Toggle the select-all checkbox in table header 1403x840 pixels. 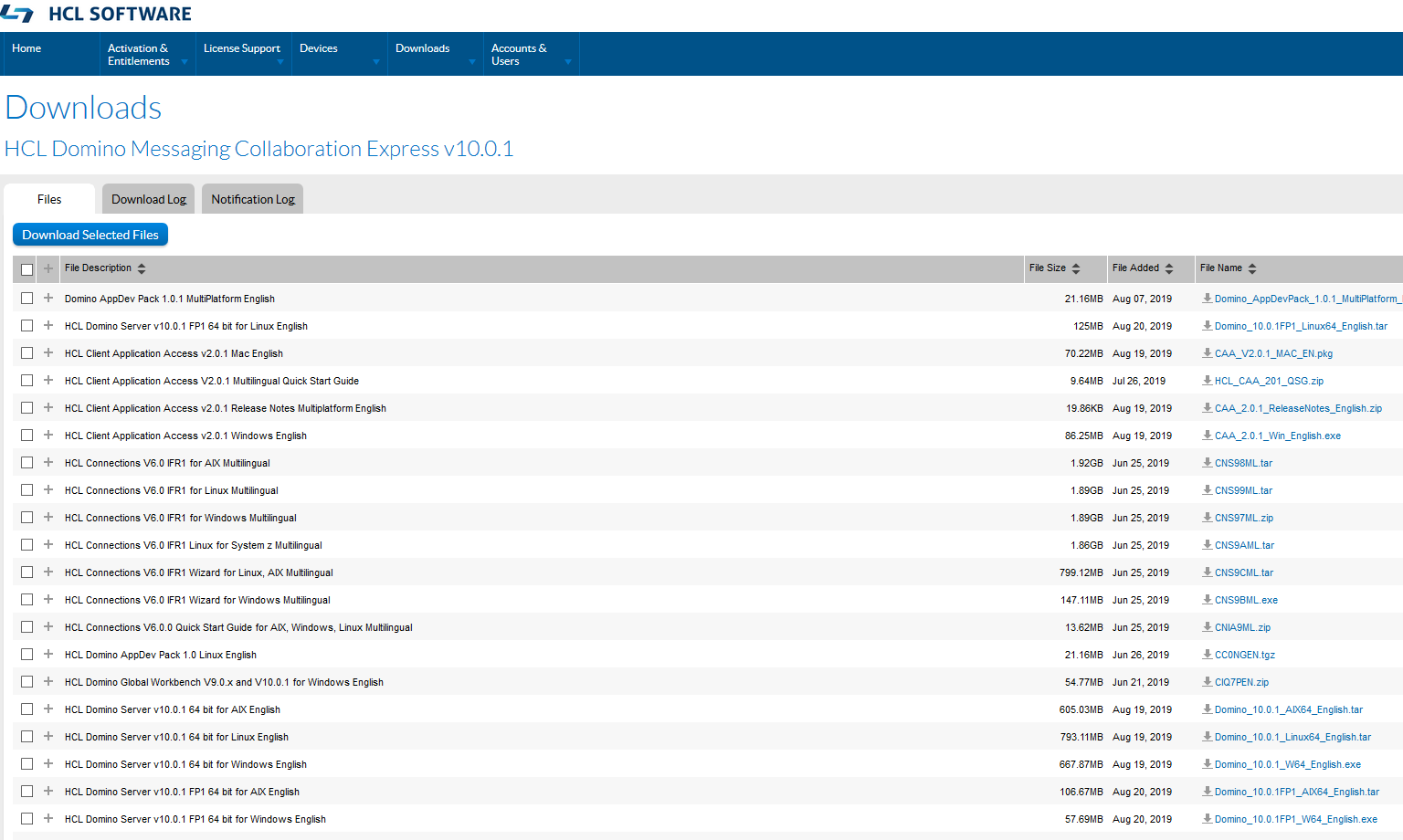click(26, 269)
